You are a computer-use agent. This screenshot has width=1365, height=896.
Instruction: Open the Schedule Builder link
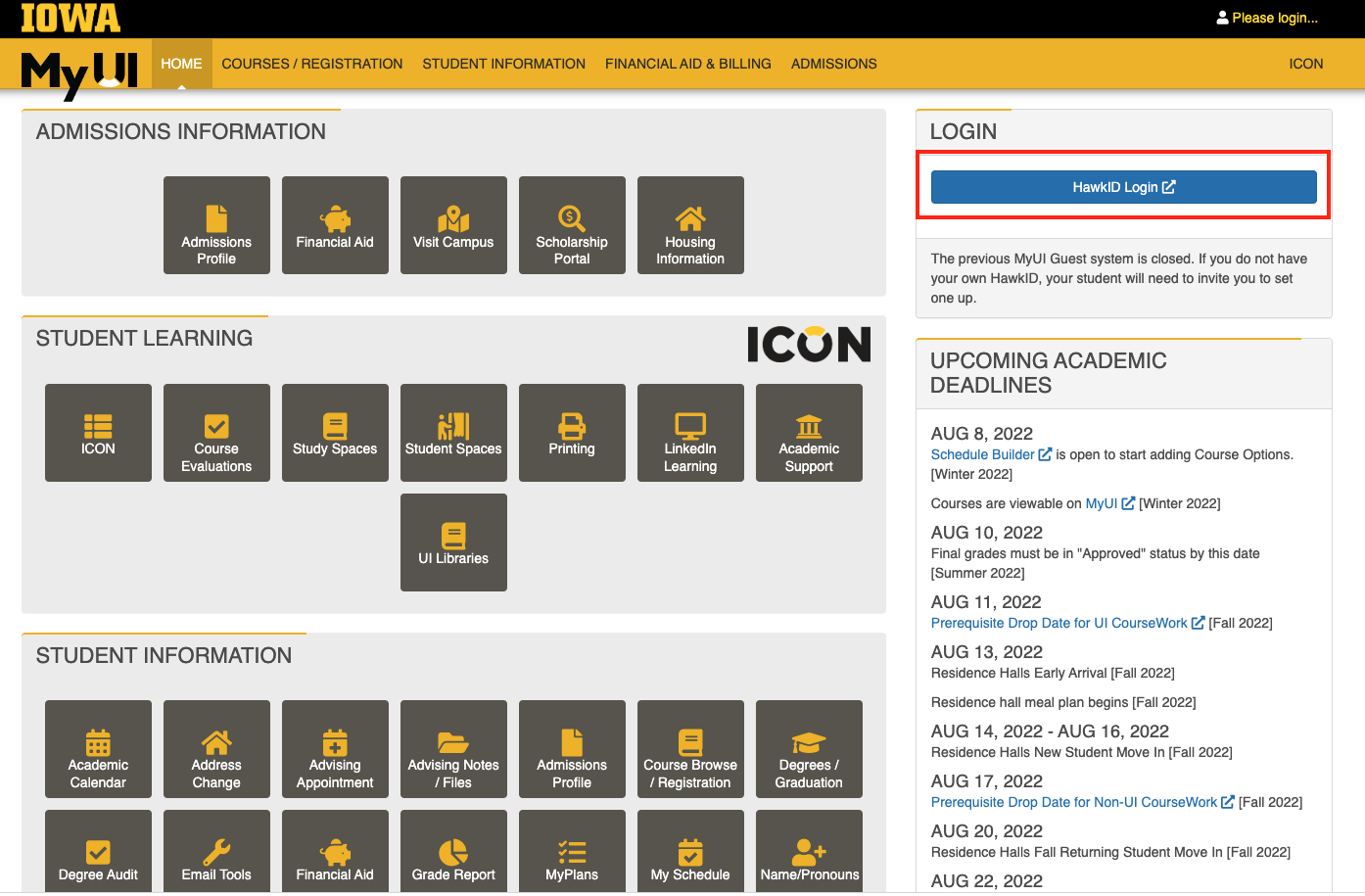991,454
